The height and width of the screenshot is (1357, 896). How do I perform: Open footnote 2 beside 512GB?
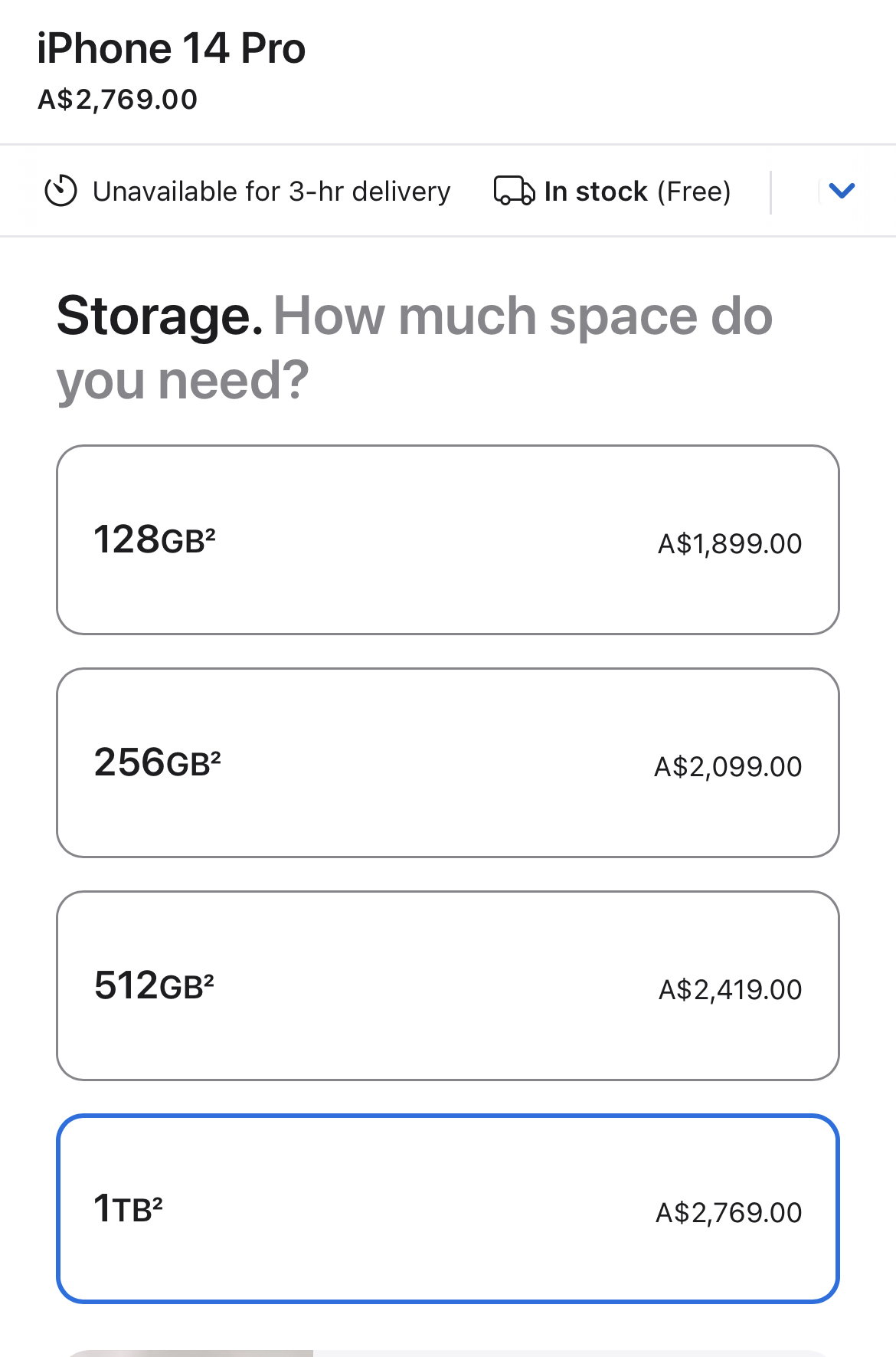click(209, 978)
